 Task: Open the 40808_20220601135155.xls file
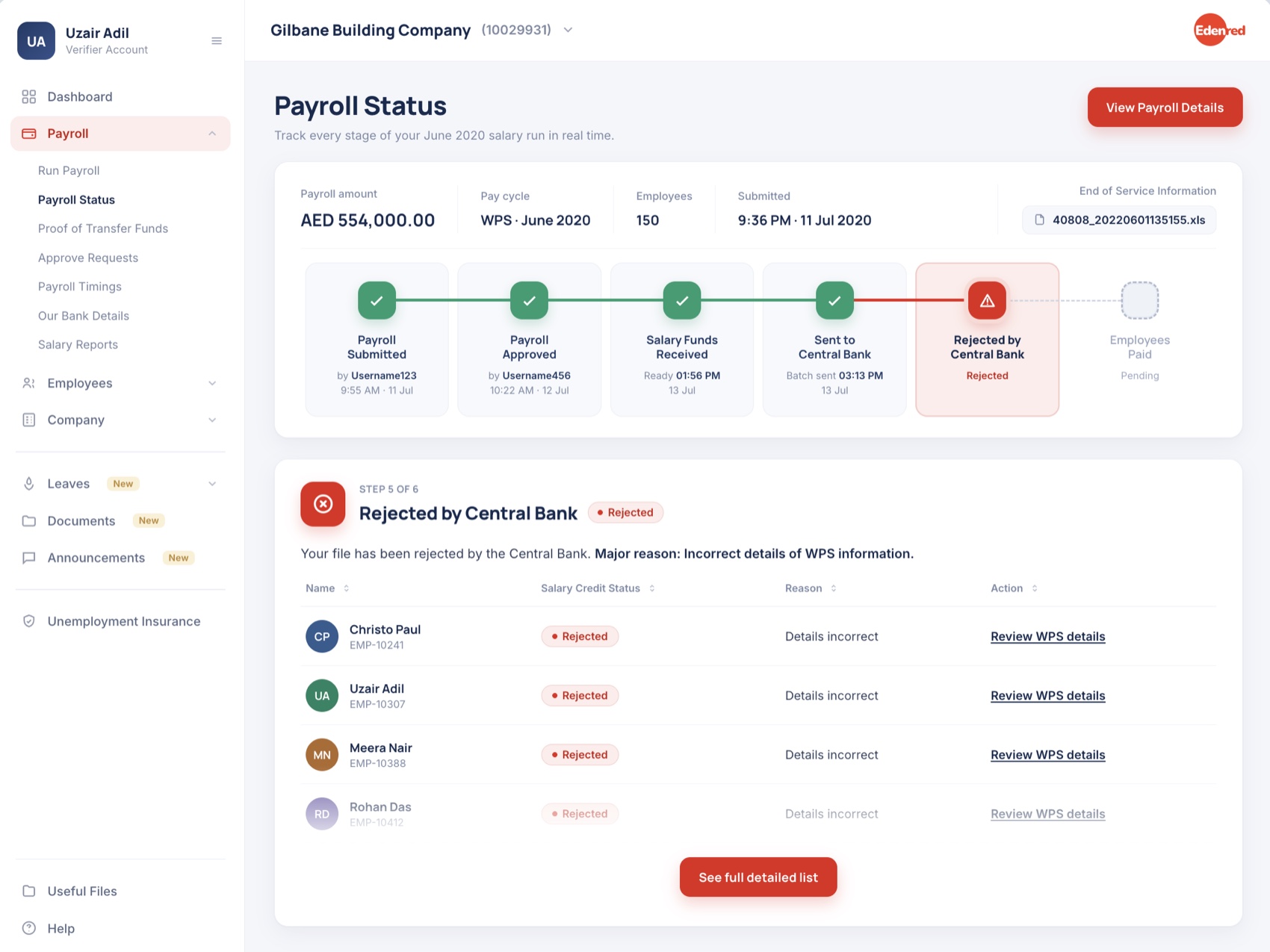(x=1119, y=220)
